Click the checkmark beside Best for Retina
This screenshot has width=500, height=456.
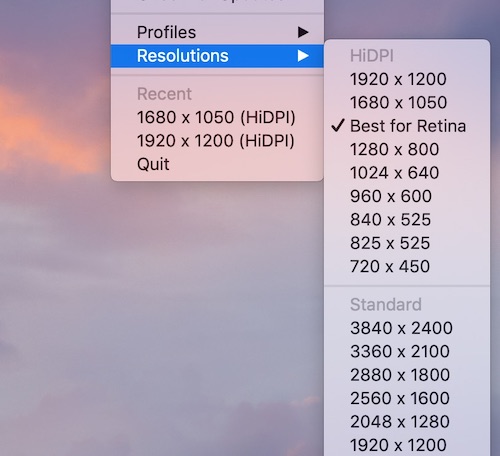pyautogui.click(x=338, y=126)
